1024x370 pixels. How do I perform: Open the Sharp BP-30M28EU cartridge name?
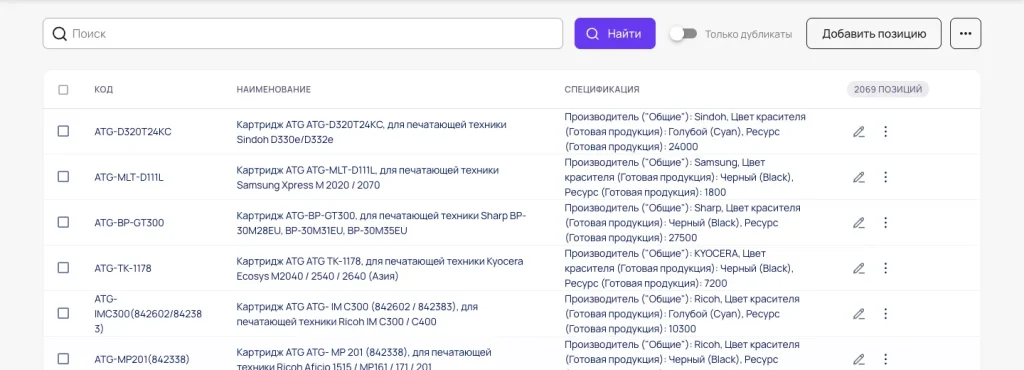point(381,223)
